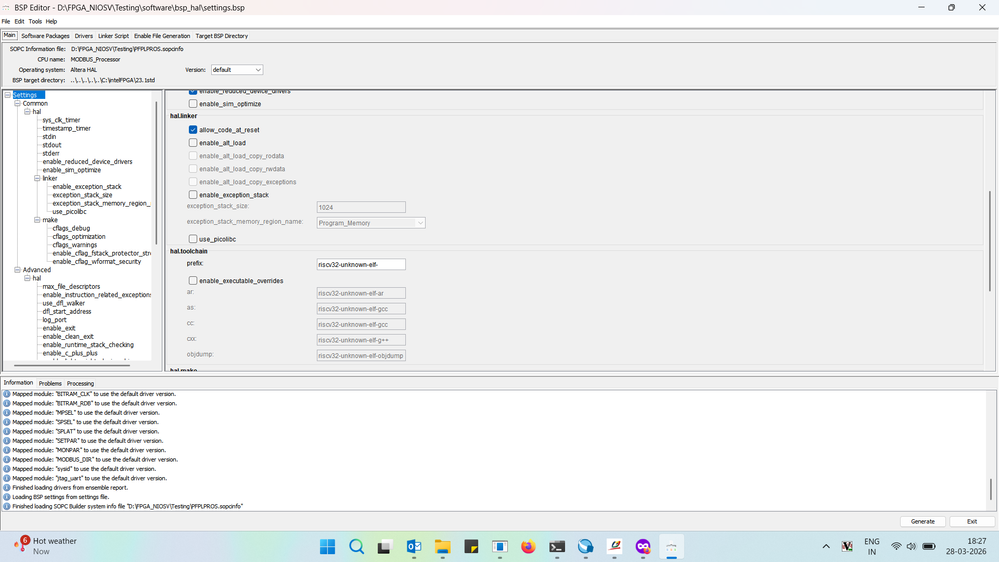Screen dimensions: 999x562
Task: Open Windows Search from the taskbar
Action: (357, 547)
